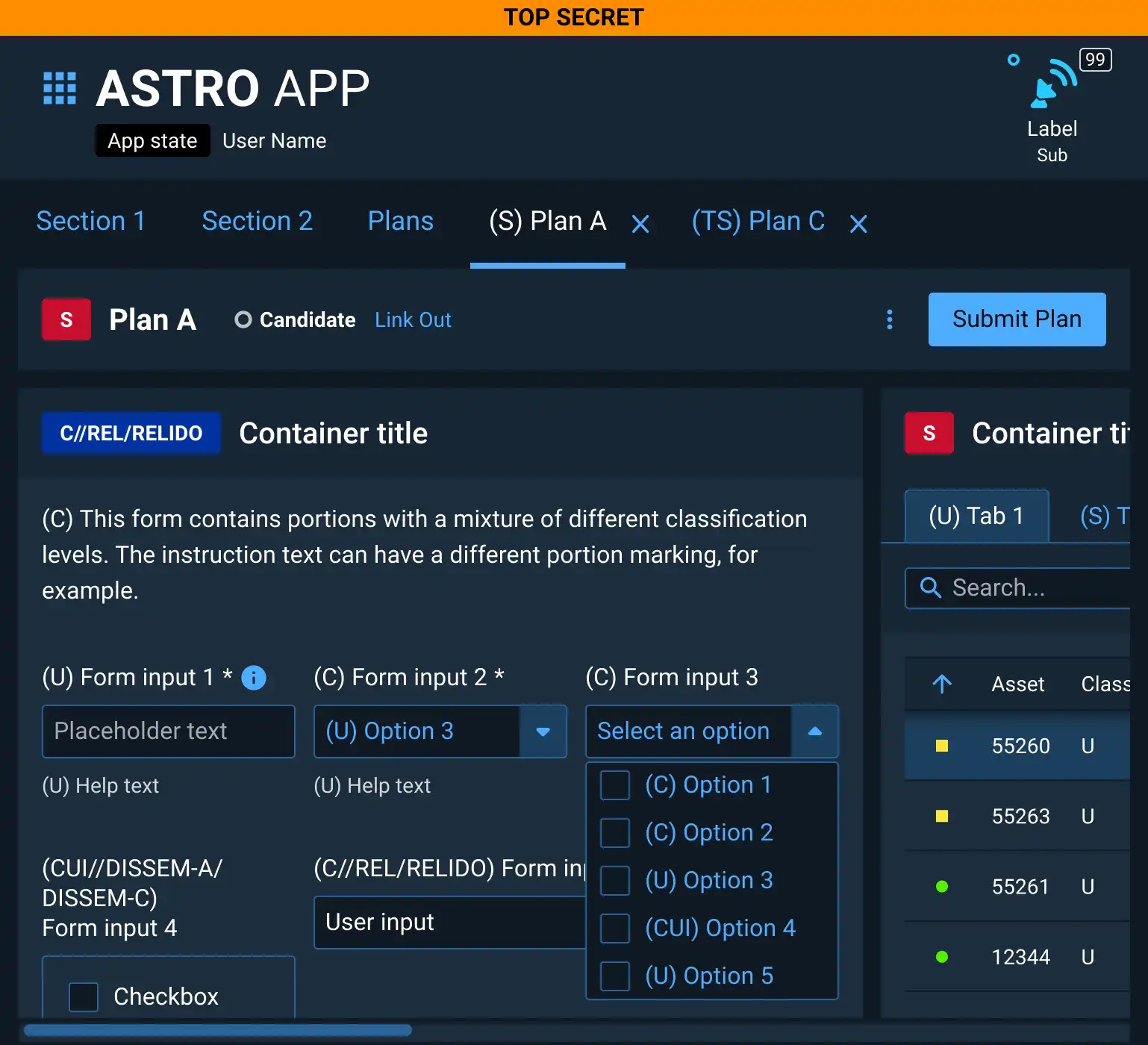The width and height of the screenshot is (1148, 1045).
Task: Collapse the Form input 3 option list
Action: 814,731
